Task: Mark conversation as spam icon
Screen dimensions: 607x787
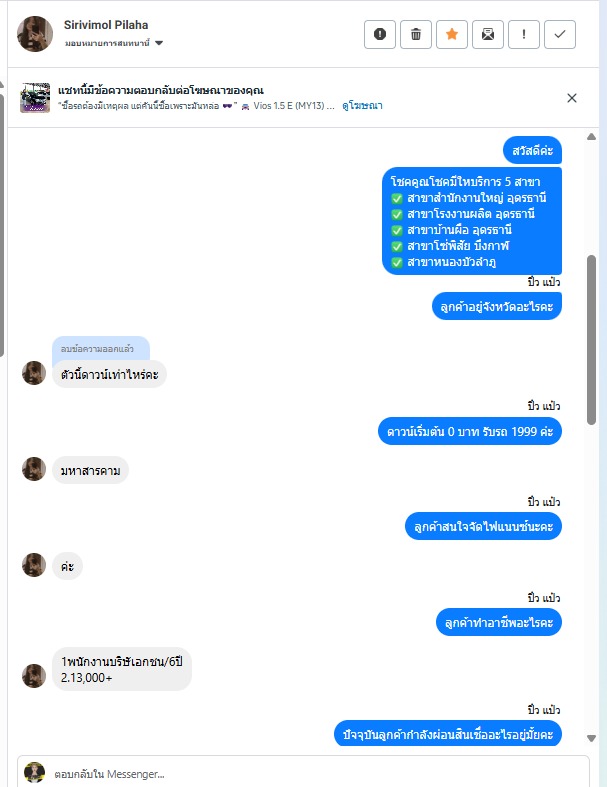Action: pyautogui.click(x=380, y=34)
